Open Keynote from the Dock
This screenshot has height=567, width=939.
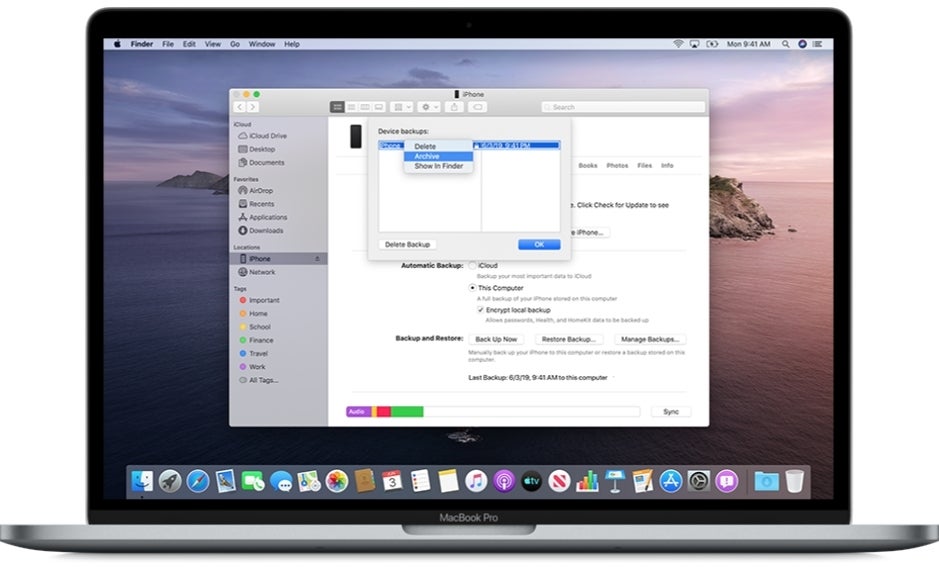pos(615,481)
